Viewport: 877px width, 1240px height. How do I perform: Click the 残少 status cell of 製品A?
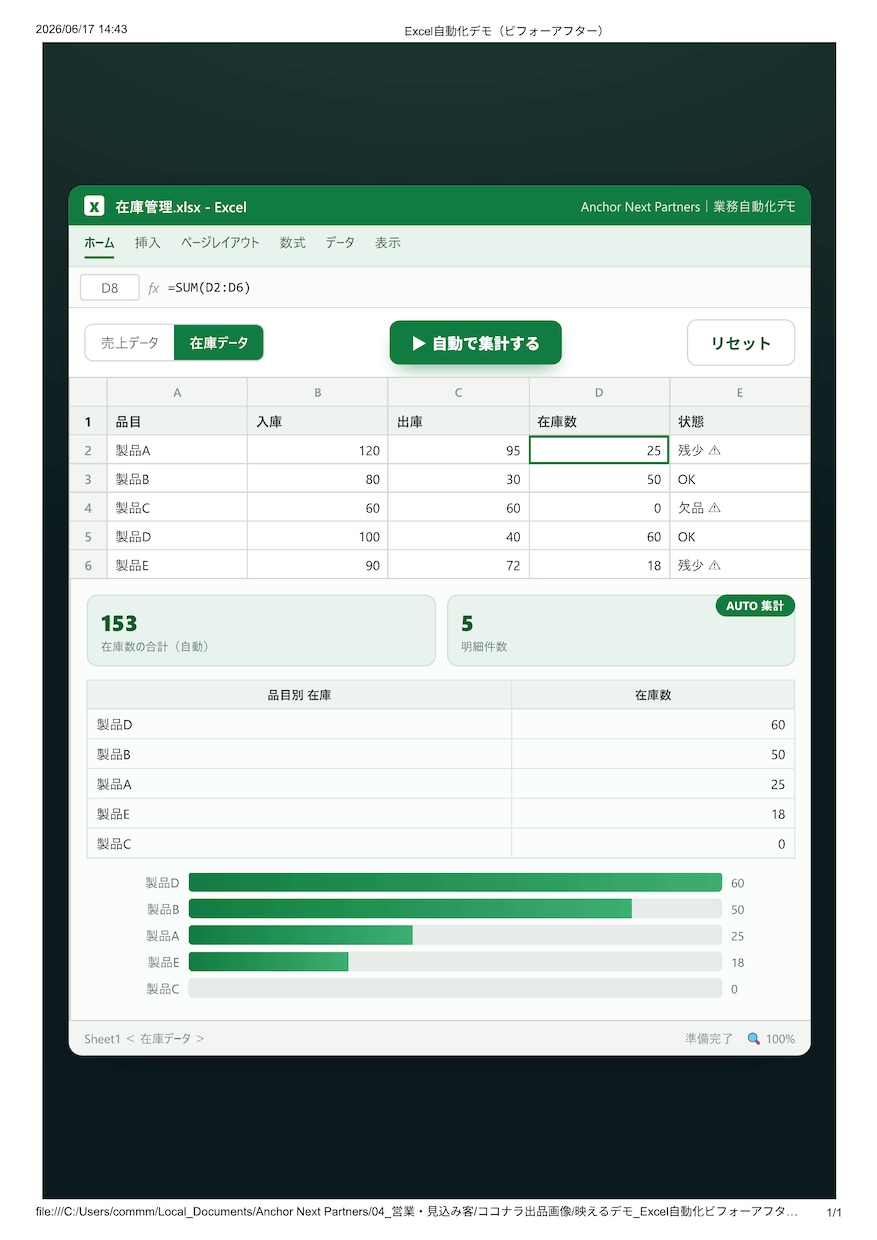tap(740, 451)
